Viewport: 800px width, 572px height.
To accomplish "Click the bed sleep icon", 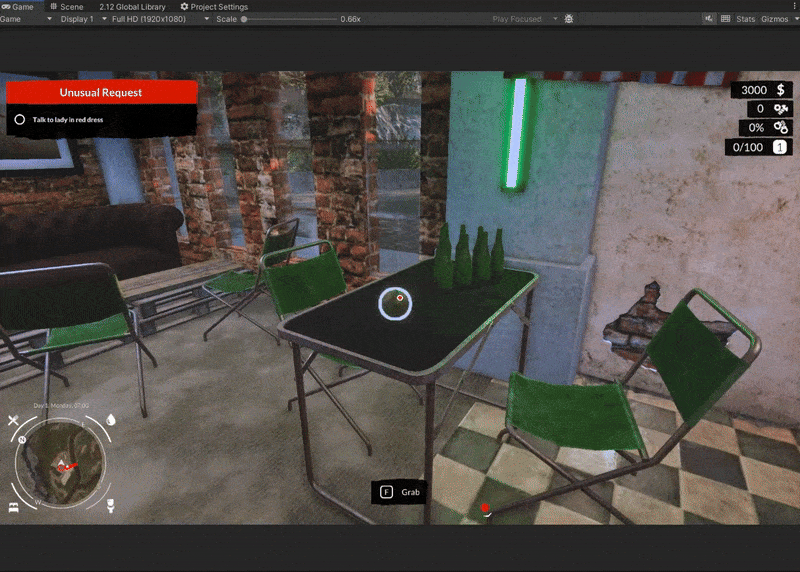I will coord(14,506).
